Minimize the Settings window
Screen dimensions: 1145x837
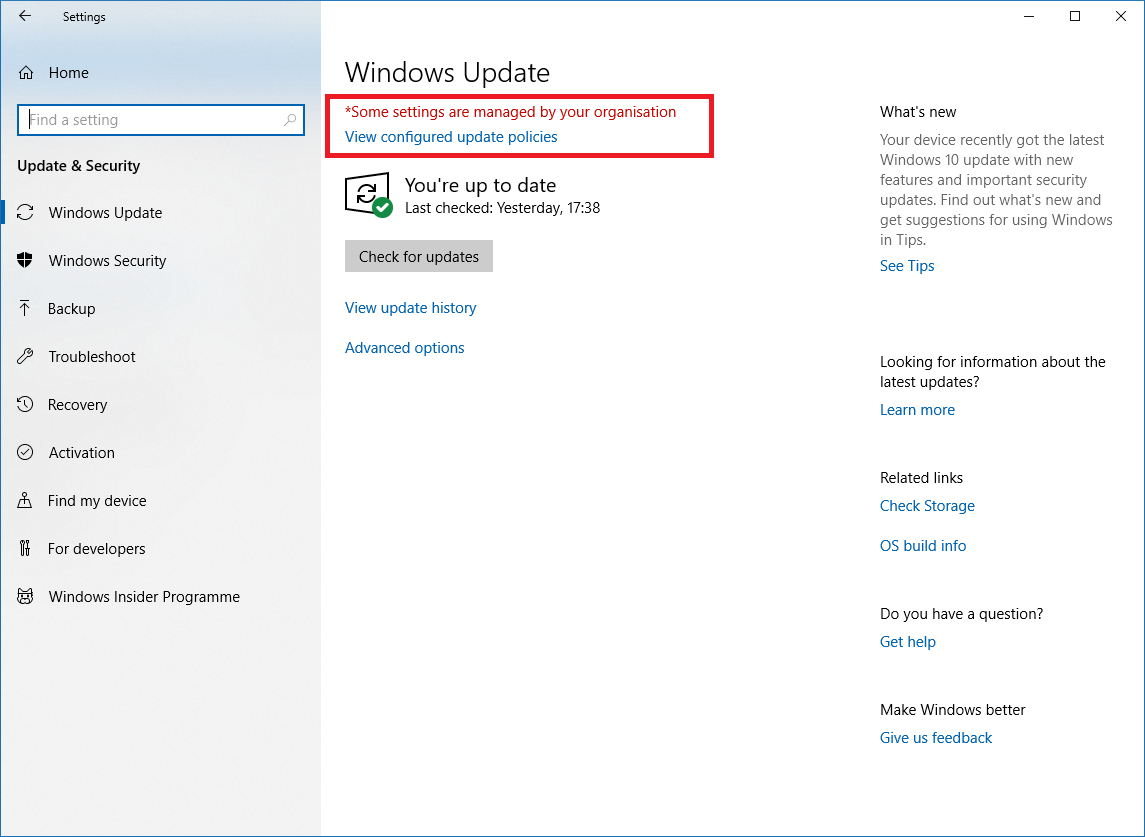click(x=1029, y=16)
